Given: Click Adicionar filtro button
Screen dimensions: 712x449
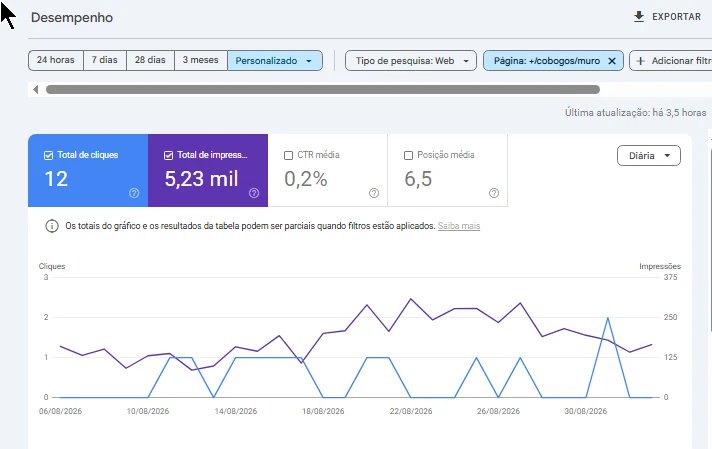Looking at the screenshot, I should coord(671,61).
